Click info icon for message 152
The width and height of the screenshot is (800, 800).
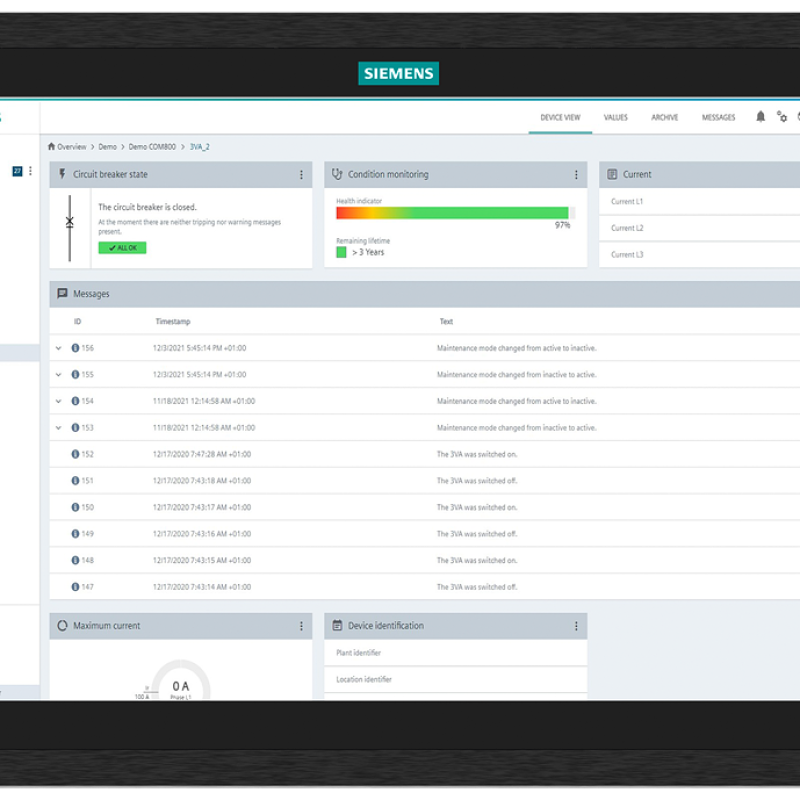tap(75, 454)
